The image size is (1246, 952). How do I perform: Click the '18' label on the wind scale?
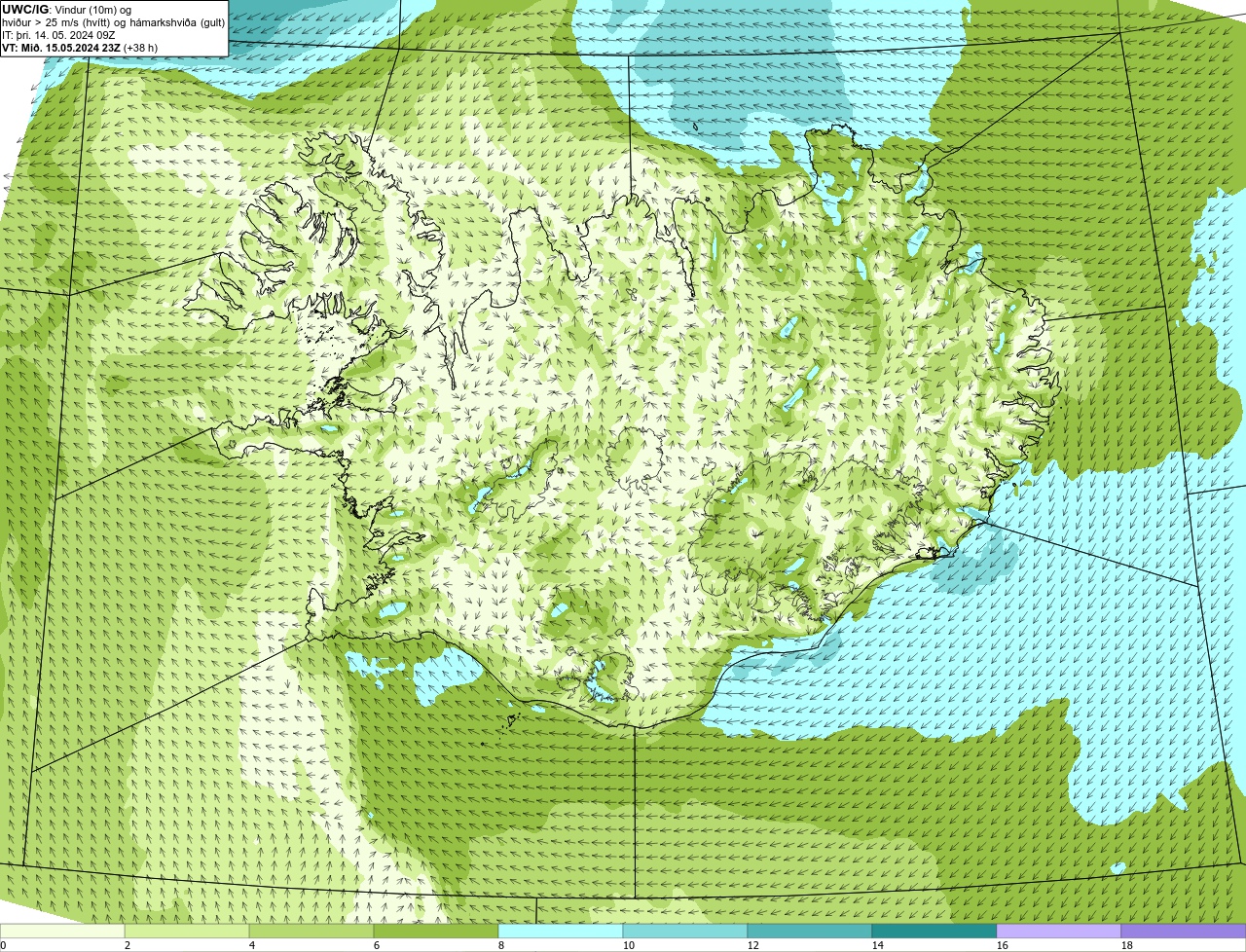tap(1127, 945)
